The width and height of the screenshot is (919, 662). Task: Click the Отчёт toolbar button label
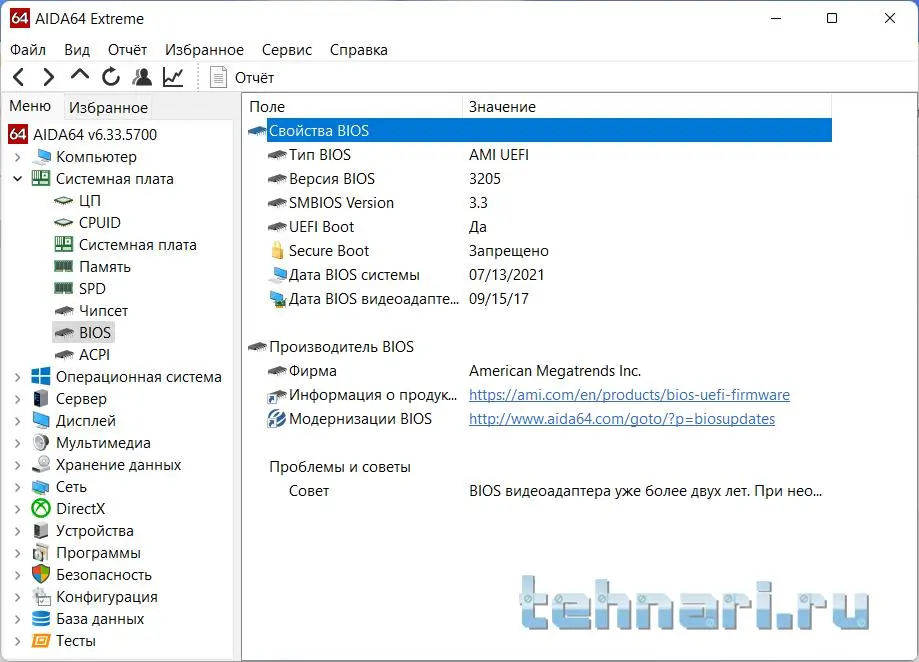[254, 77]
